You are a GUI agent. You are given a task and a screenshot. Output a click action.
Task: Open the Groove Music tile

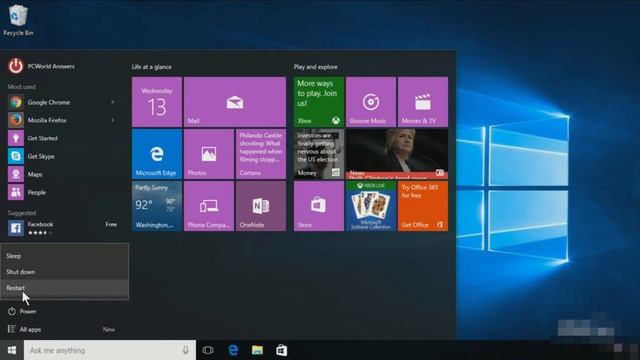click(371, 102)
